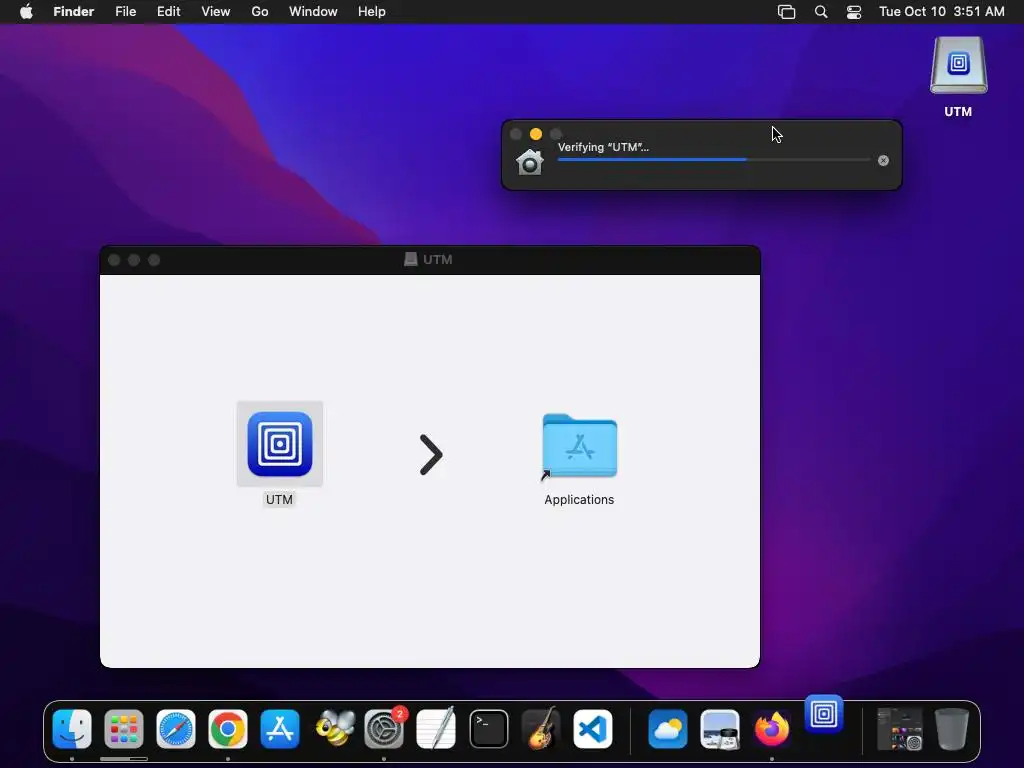
Task: Open the UTM disk volume on desktop
Action: click(958, 65)
